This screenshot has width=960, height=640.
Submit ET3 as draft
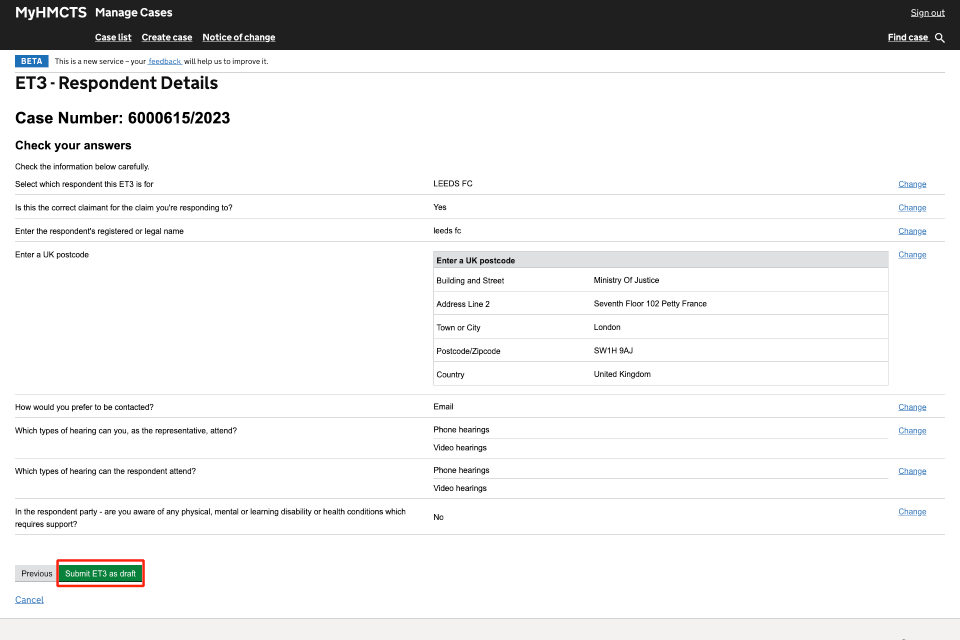point(101,574)
